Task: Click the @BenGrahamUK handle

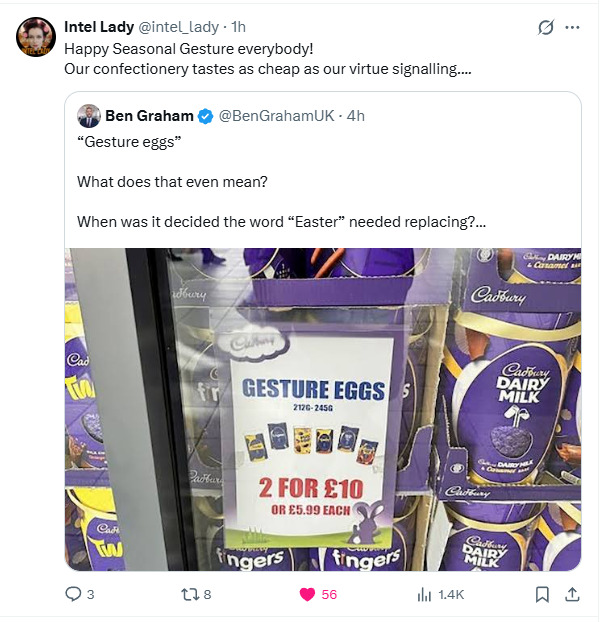Action: [x=276, y=116]
